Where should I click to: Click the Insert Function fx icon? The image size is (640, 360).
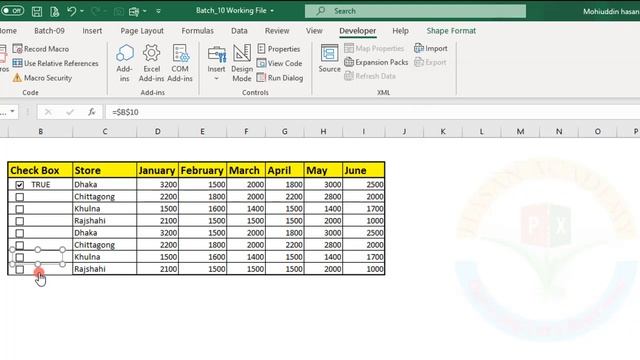(91, 112)
